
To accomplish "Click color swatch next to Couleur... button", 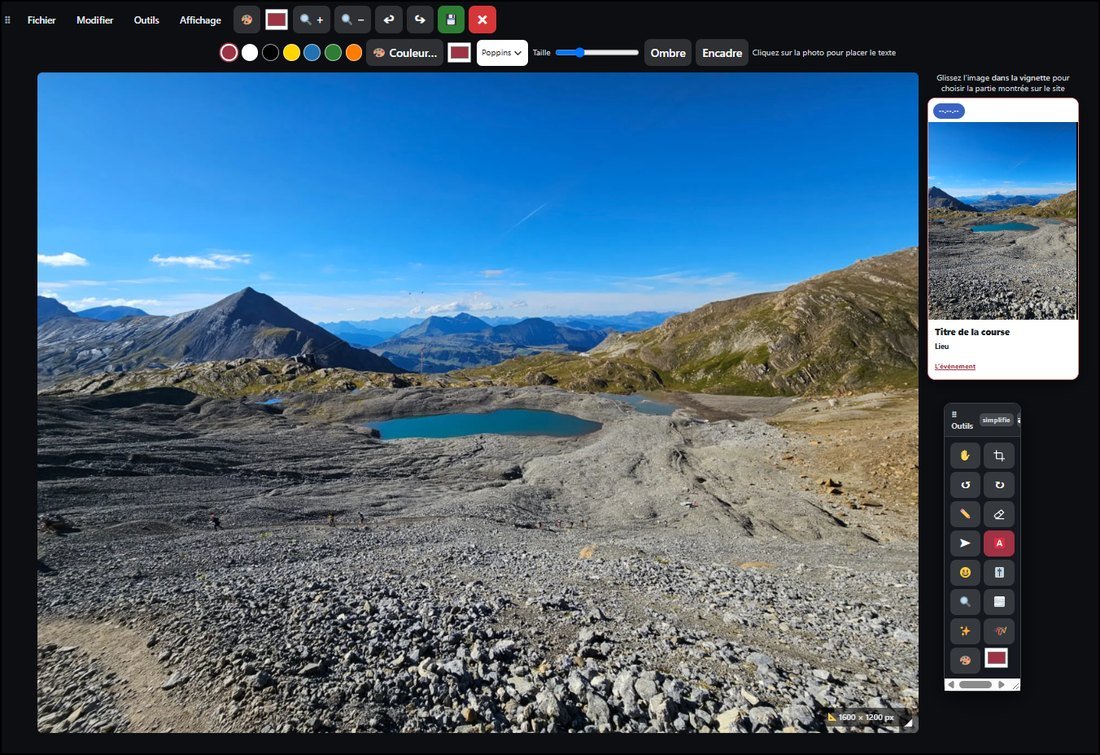I will click(460, 53).
